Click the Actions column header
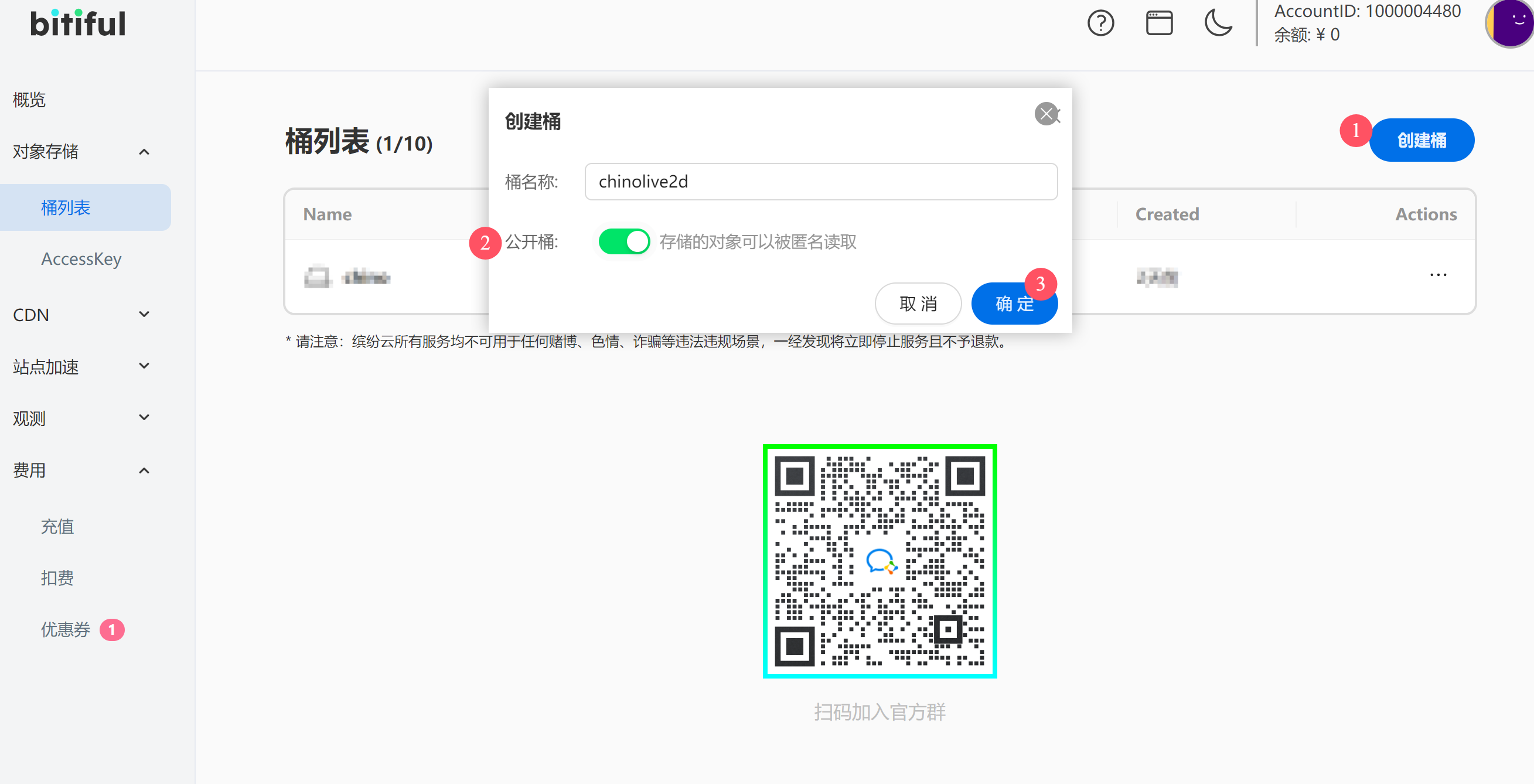 [1426, 214]
